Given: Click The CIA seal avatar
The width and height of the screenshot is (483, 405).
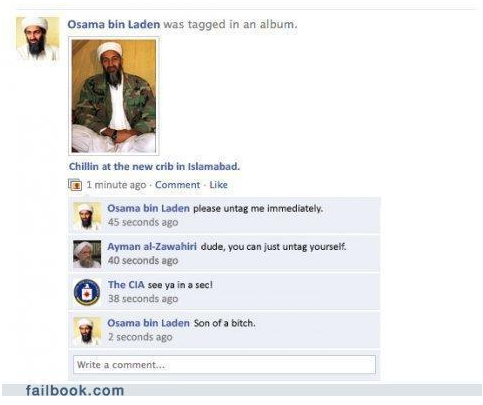Looking at the screenshot, I should coord(87,292).
